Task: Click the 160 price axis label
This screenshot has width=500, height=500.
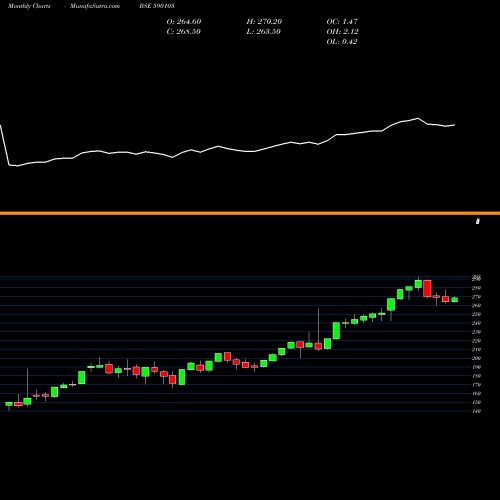Action: 477,393
